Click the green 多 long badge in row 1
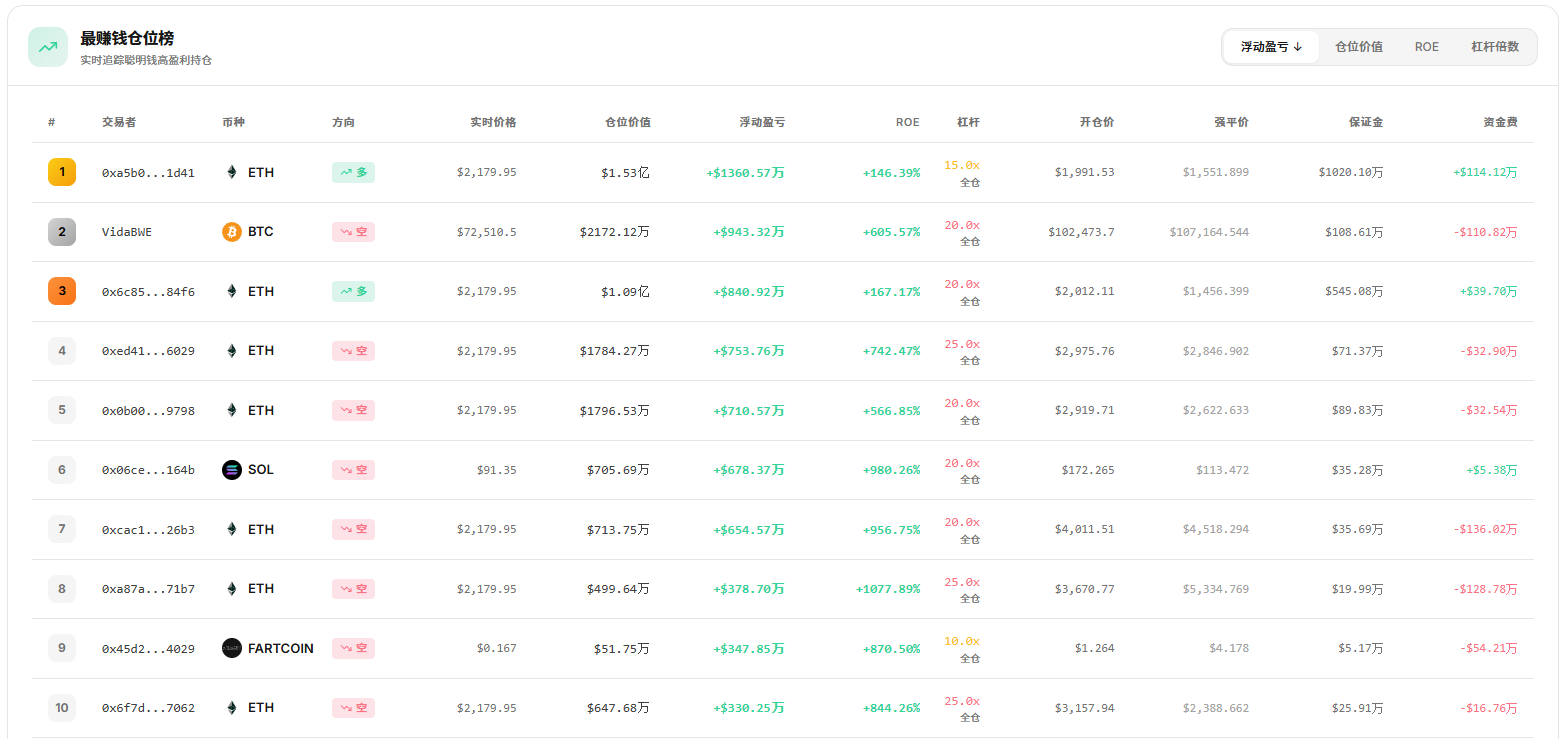The image size is (1564, 739). [x=353, y=171]
